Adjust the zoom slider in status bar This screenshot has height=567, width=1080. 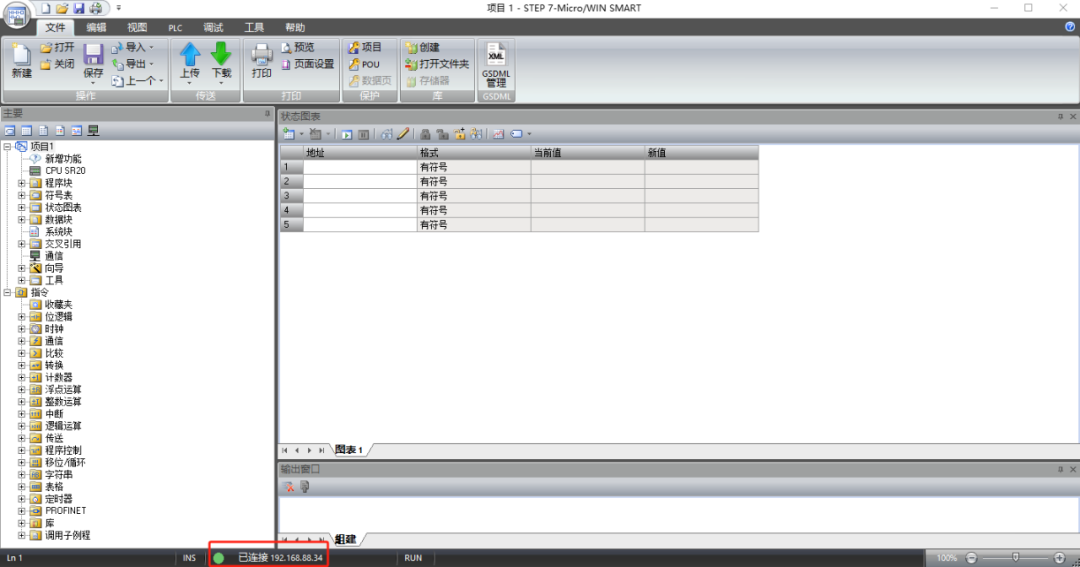[1016, 557]
